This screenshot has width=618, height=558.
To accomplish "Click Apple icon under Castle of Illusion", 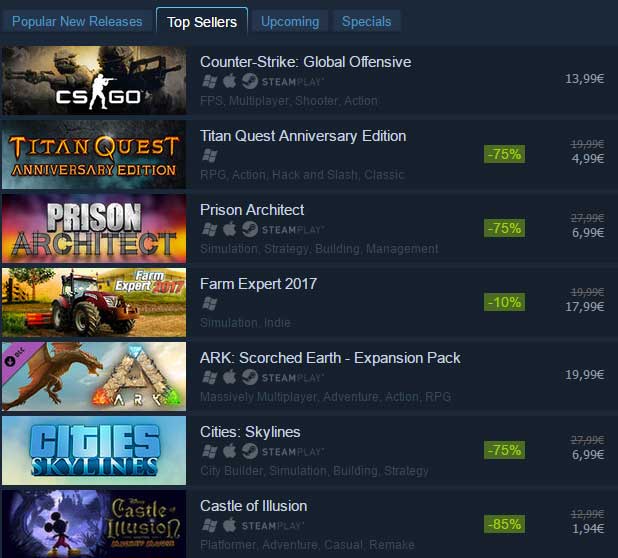I will click(x=229, y=525).
